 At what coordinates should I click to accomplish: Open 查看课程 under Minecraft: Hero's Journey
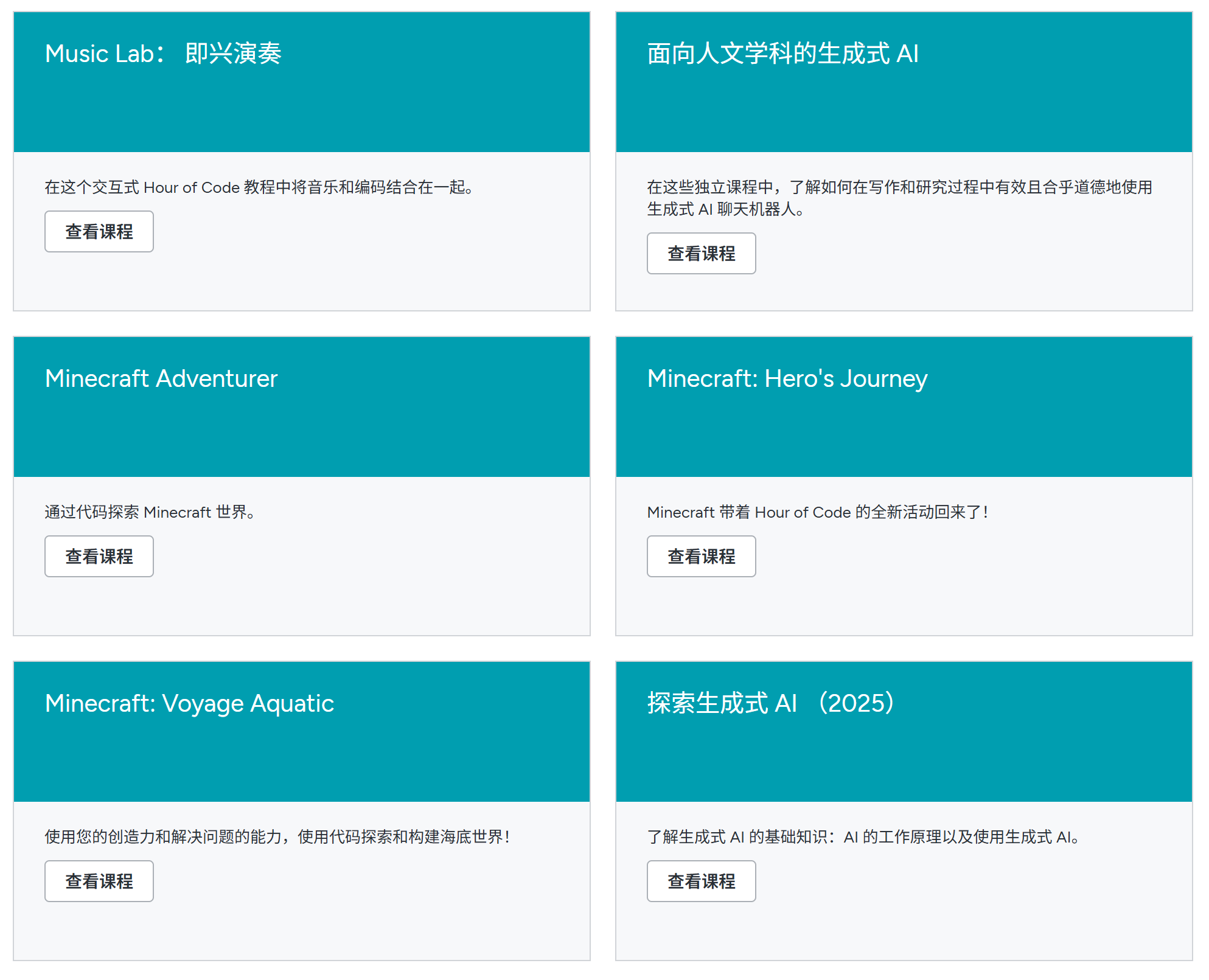701,556
